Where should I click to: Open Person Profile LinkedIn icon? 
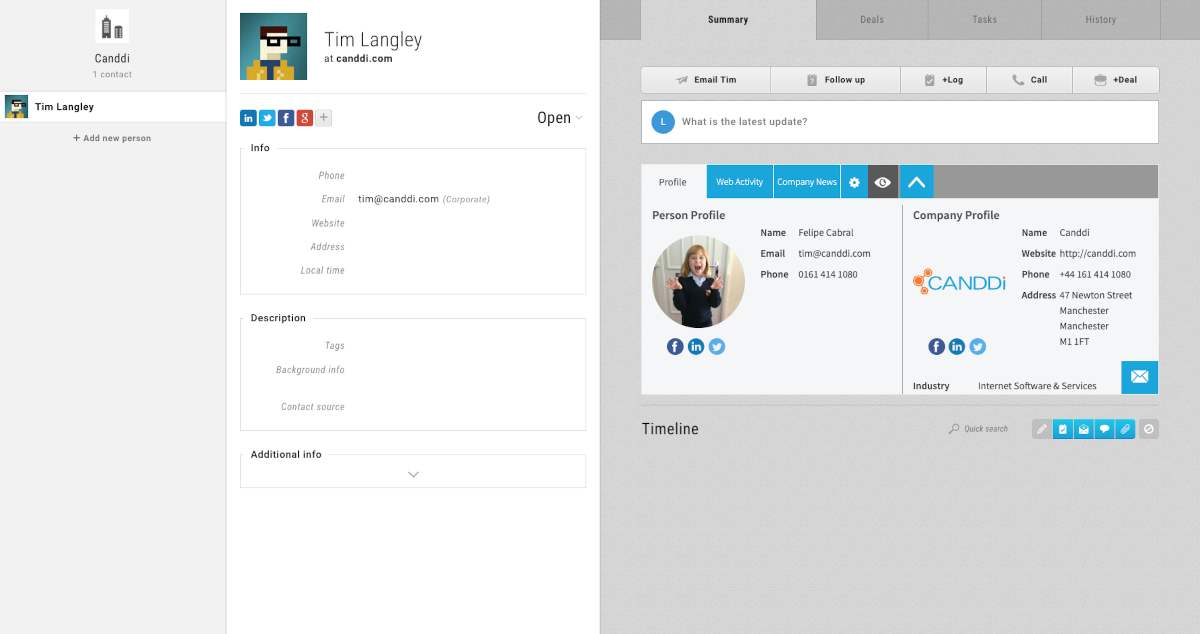pyautogui.click(x=696, y=347)
